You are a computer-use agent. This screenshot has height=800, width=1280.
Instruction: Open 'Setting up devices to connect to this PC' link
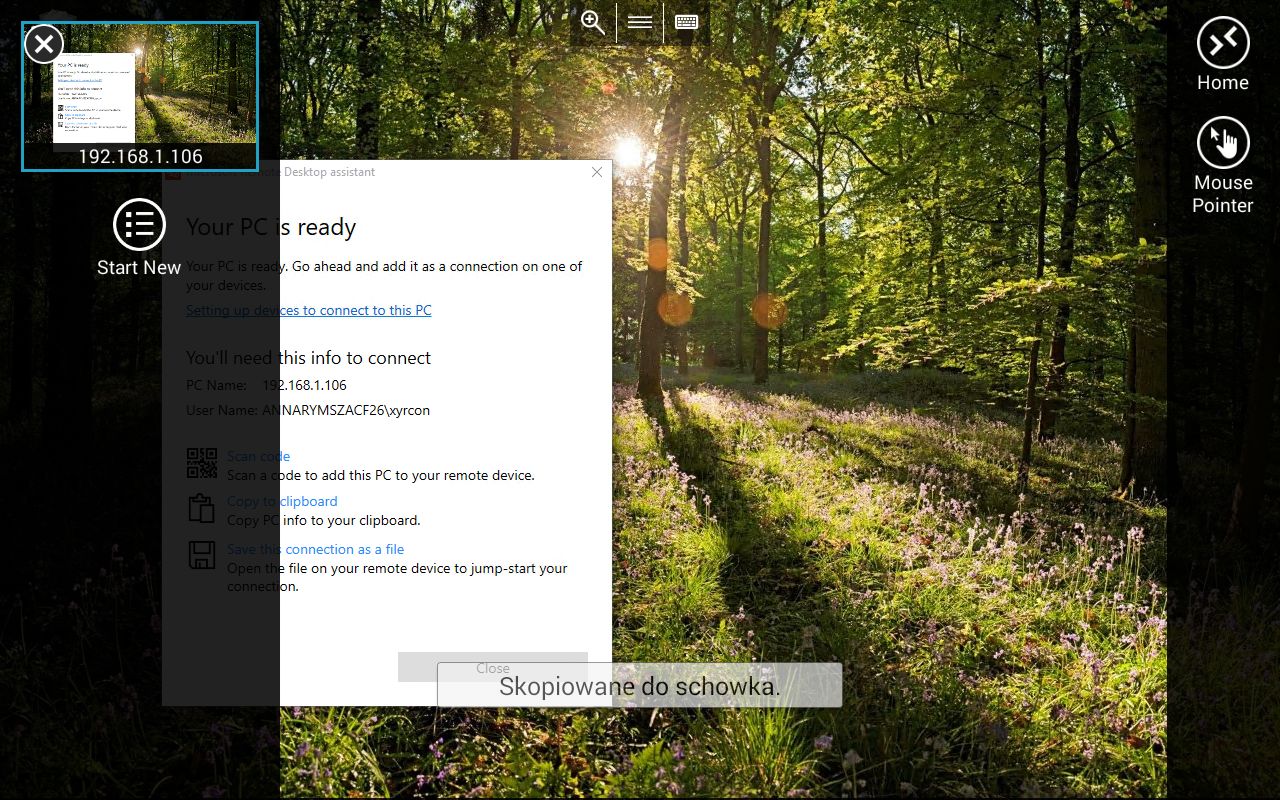(309, 310)
